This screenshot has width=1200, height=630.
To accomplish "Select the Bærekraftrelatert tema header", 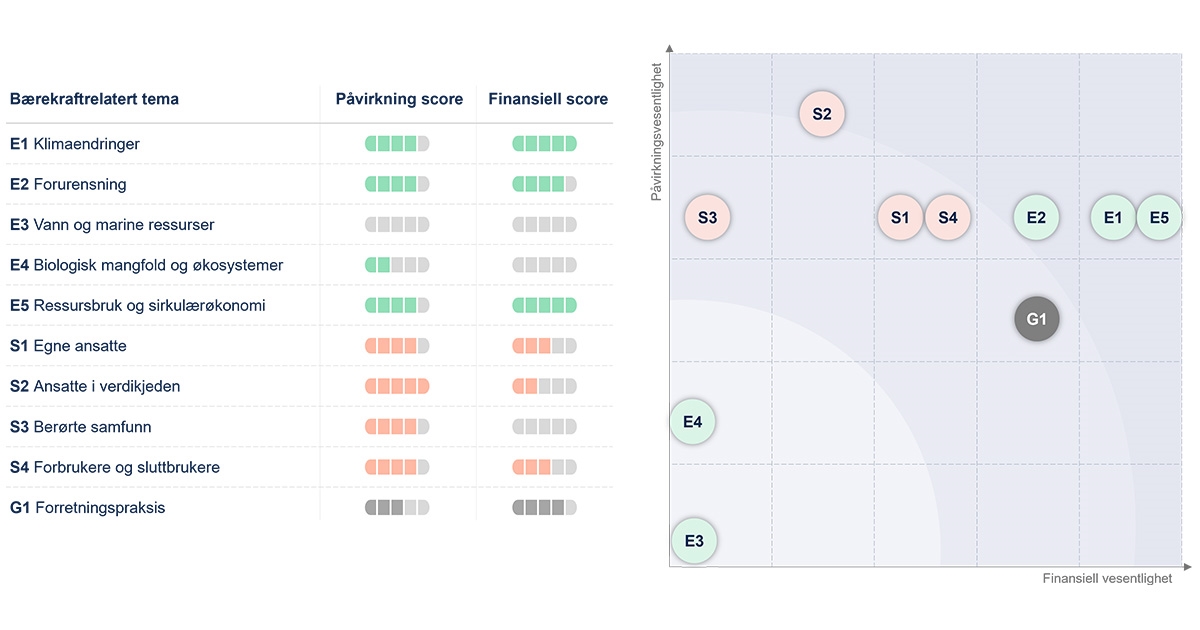I will pos(95,99).
